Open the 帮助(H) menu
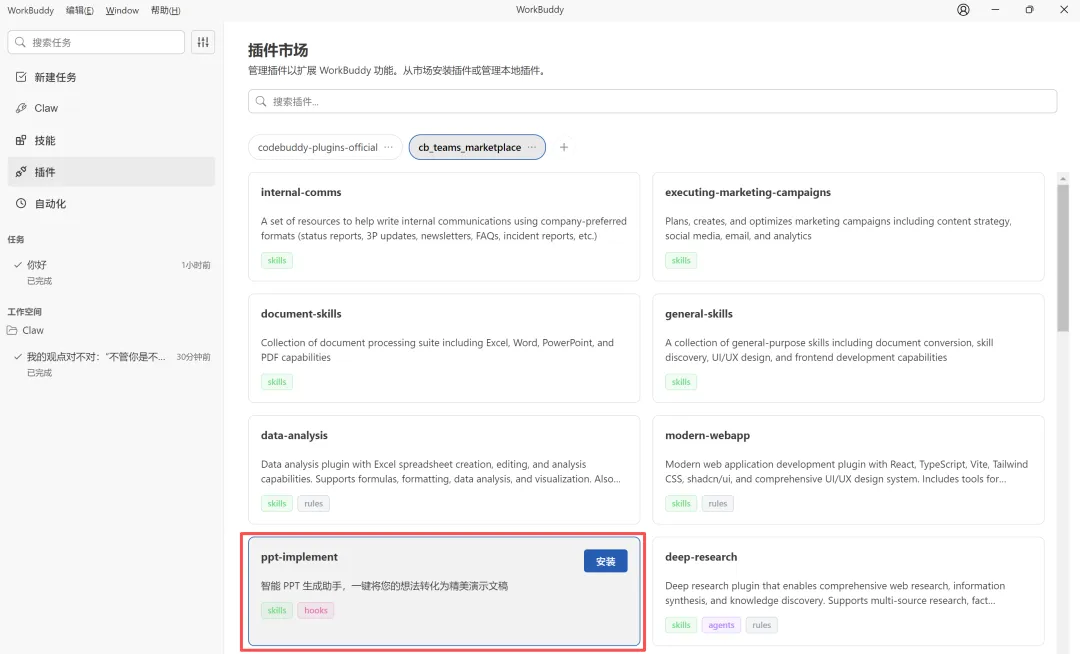1080x654 pixels. pyautogui.click(x=165, y=10)
